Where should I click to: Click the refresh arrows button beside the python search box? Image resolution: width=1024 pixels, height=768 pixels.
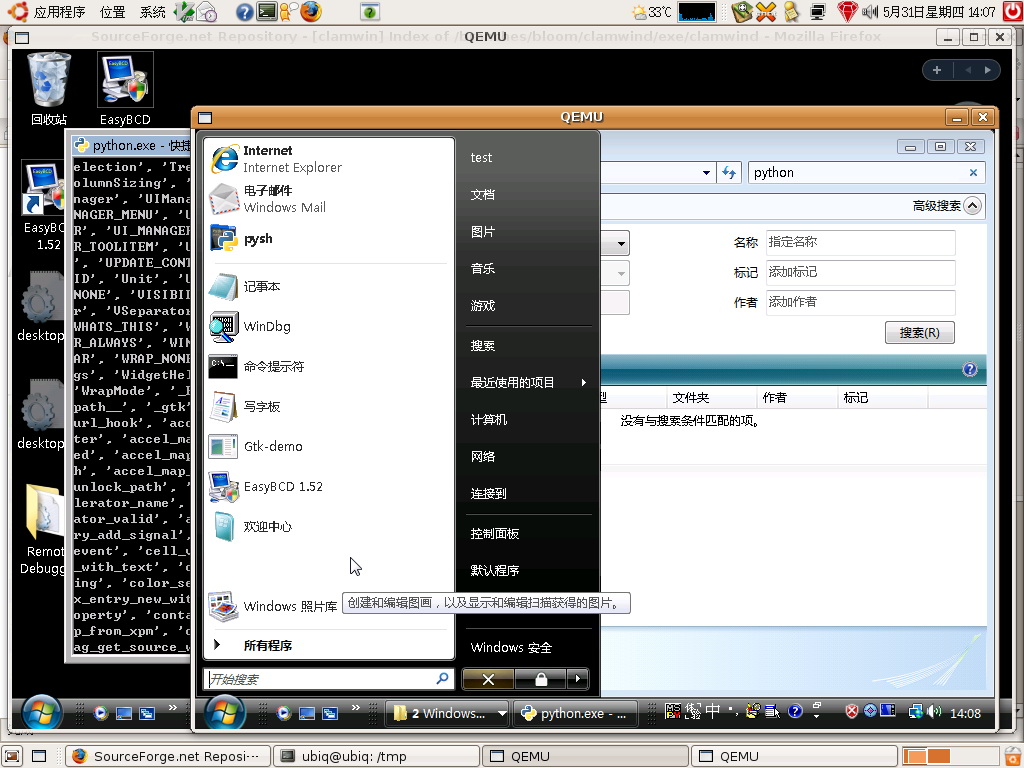coord(729,172)
